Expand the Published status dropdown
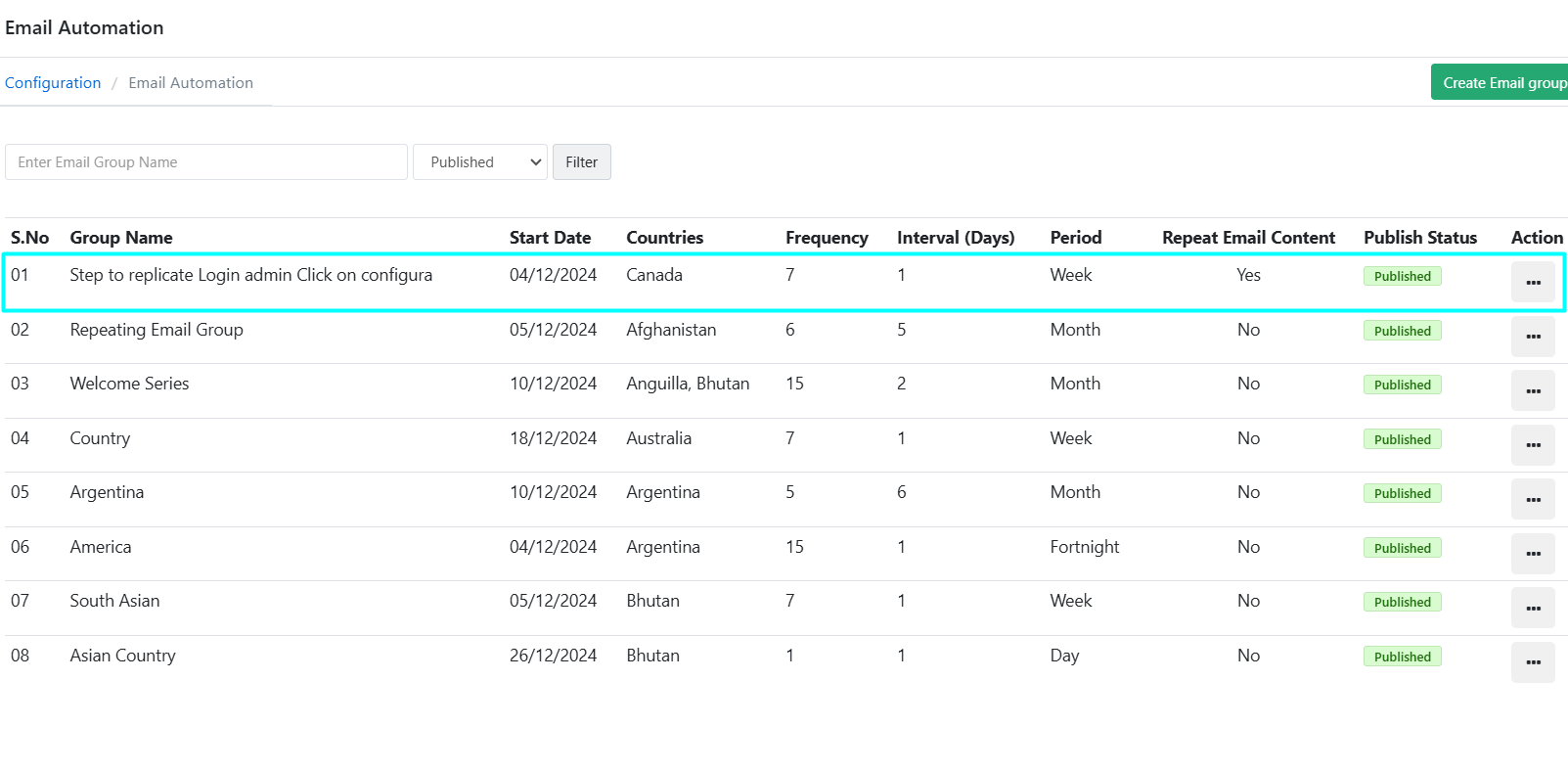Image resolution: width=1568 pixels, height=771 pixels. coord(479,162)
